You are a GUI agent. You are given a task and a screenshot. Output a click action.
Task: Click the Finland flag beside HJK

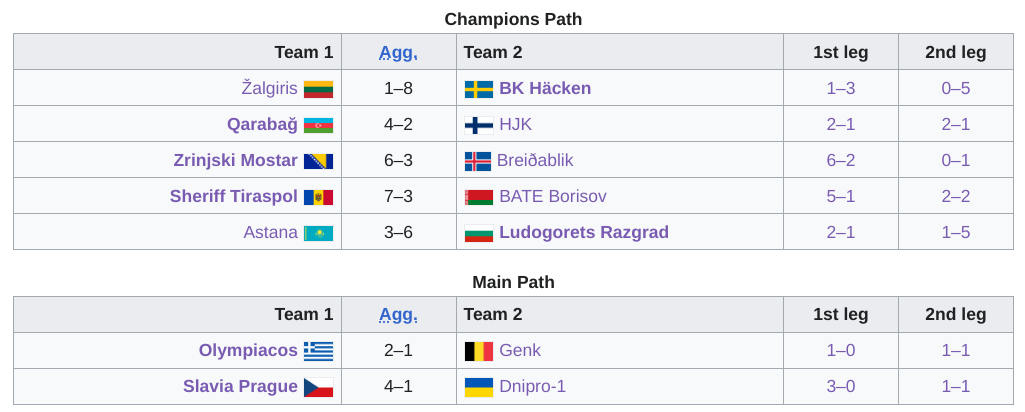pos(479,125)
